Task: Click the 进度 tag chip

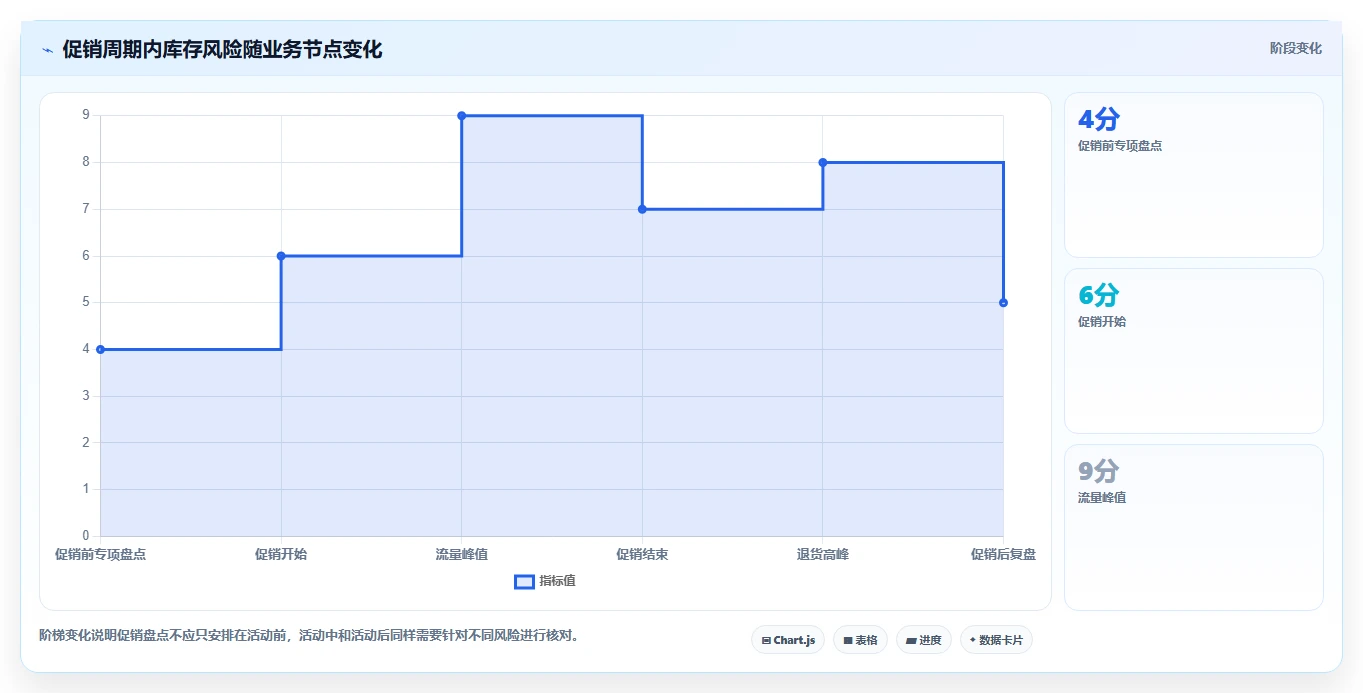Action: [x=923, y=640]
